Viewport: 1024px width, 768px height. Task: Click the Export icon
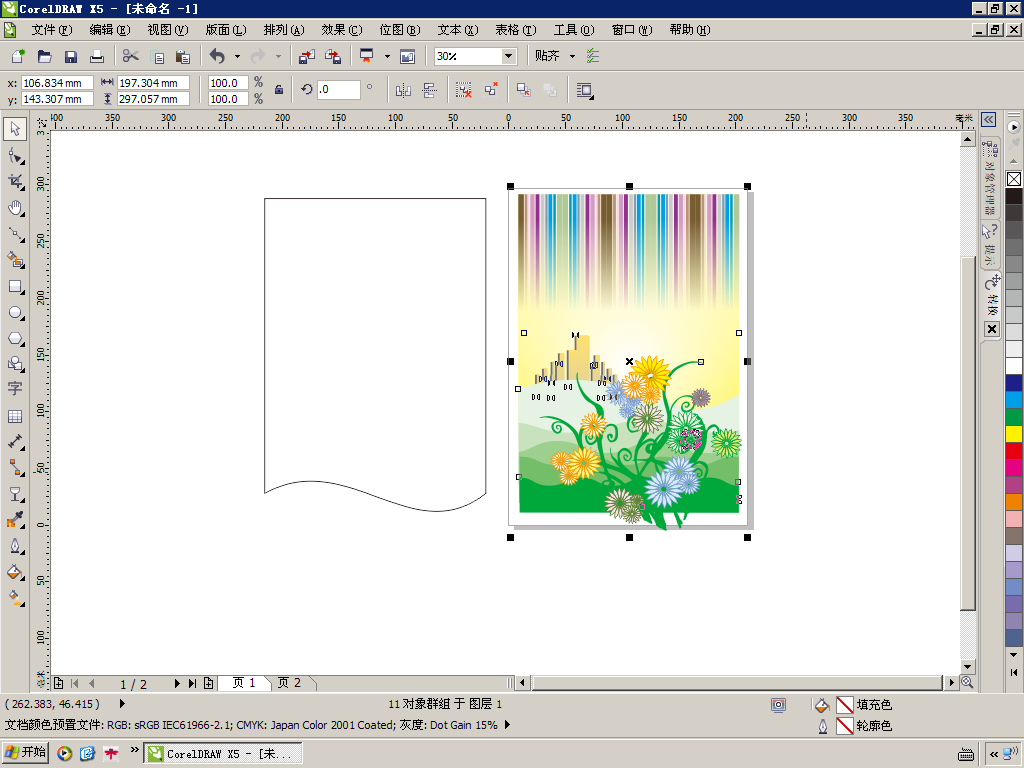coord(333,56)
